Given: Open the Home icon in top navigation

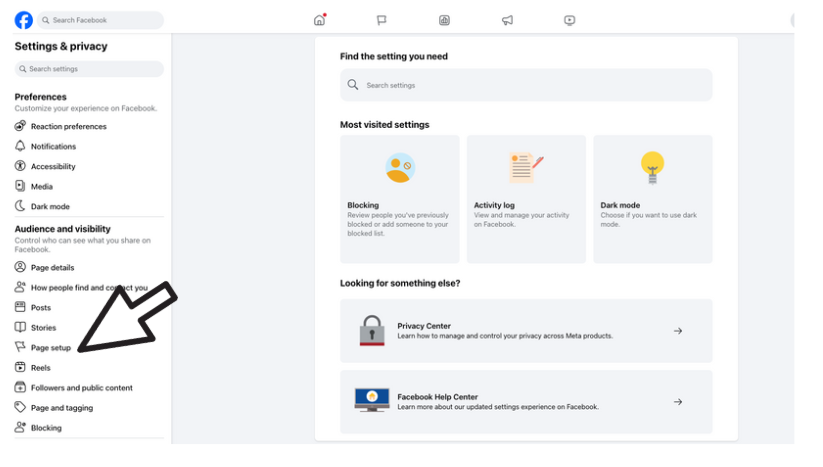Looking at the screenshot, I should coord(320,20).
